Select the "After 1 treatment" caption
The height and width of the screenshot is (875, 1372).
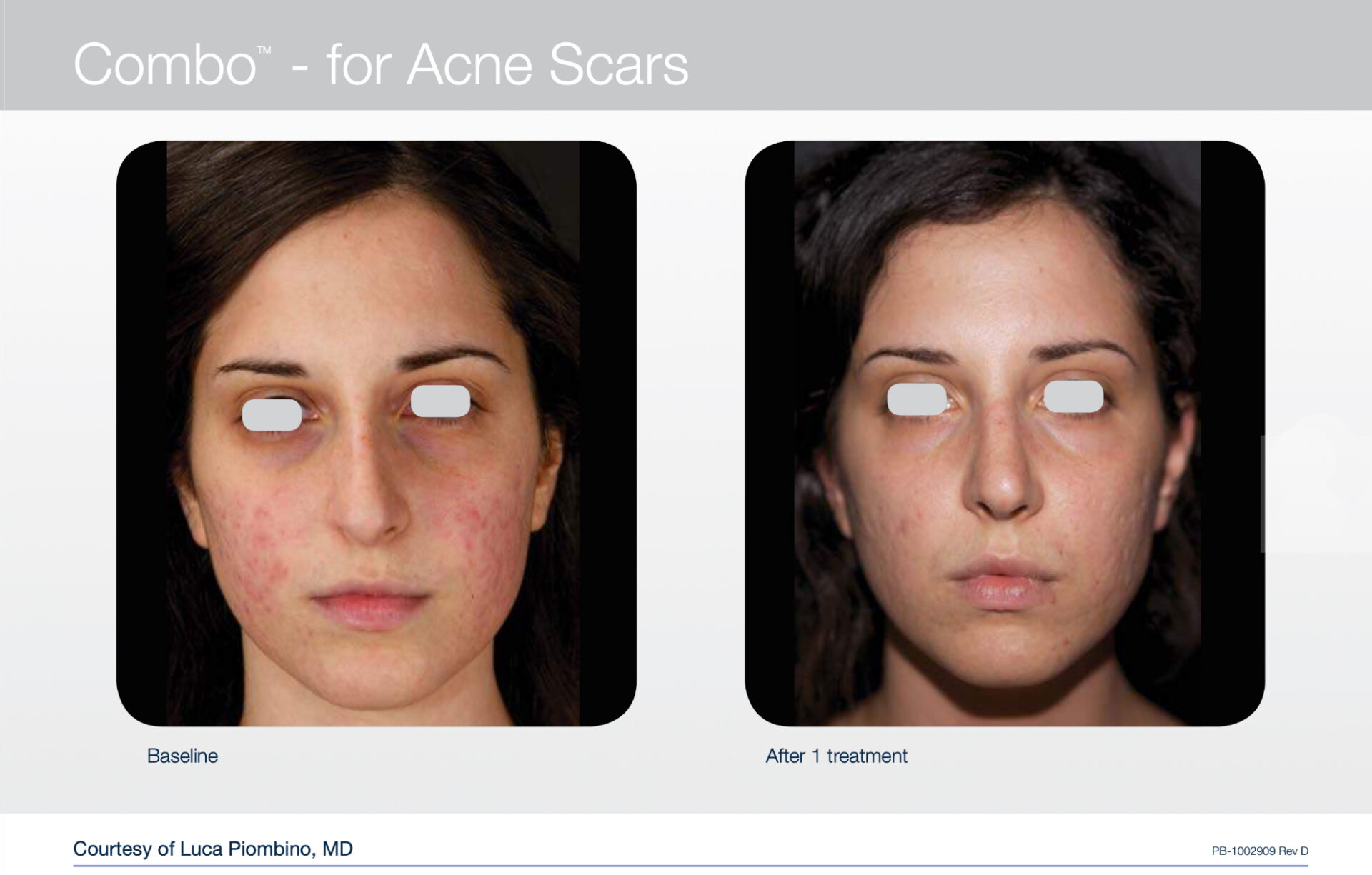[836, 756]
